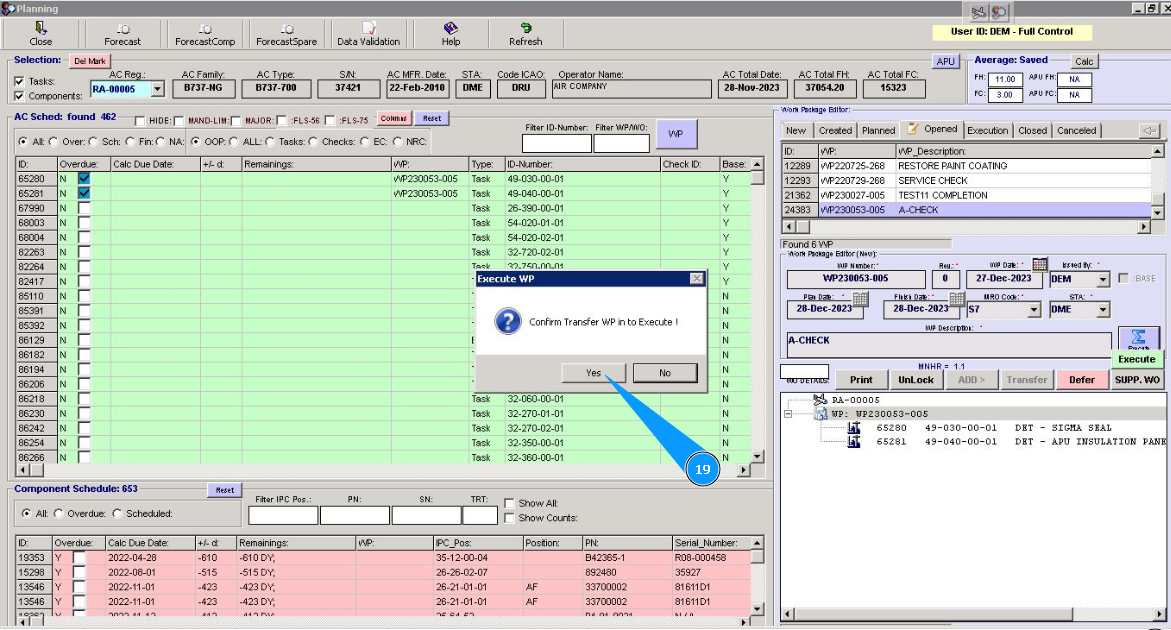
Task: Open the Data Validation tool
Action: [x=368, y=34]
